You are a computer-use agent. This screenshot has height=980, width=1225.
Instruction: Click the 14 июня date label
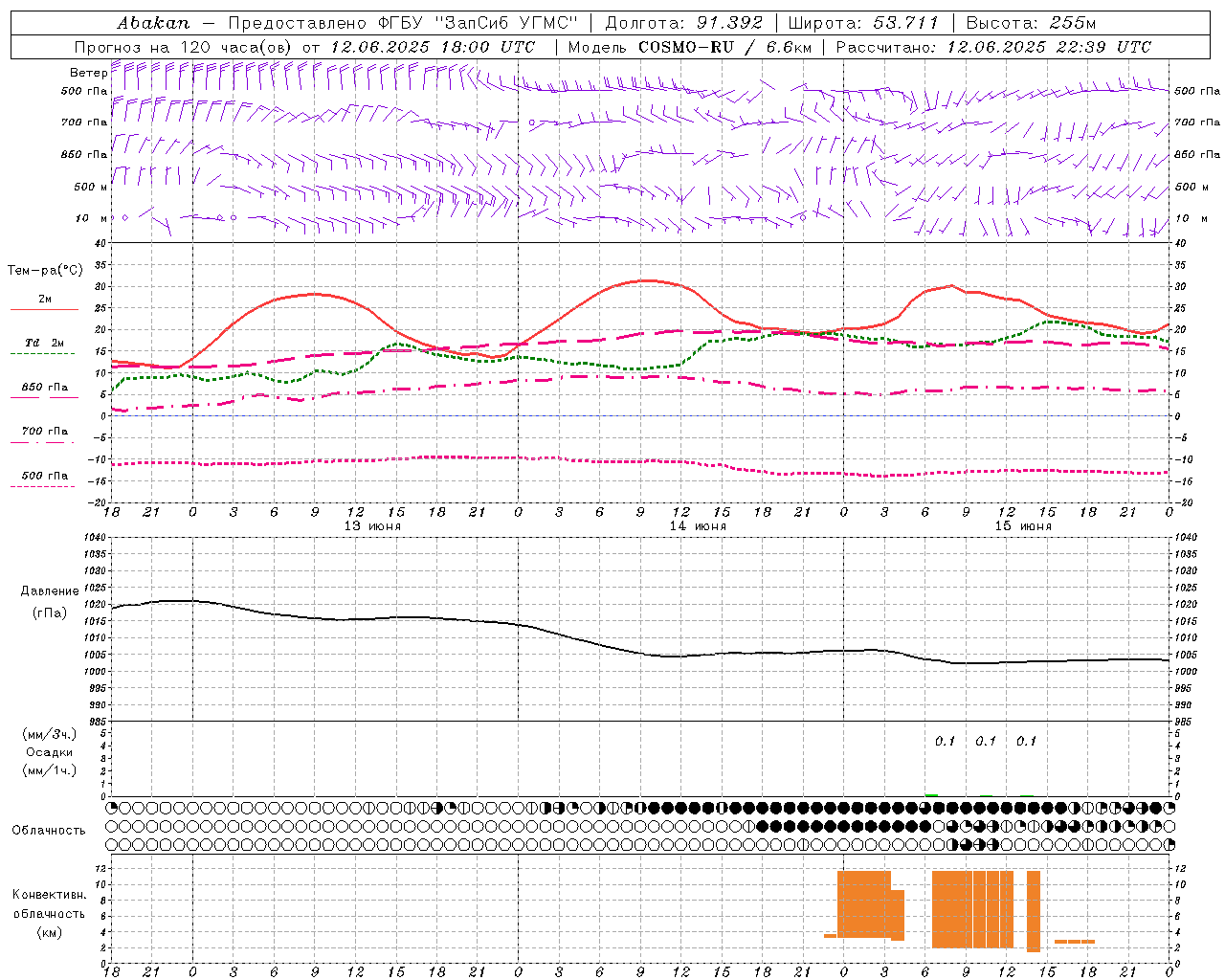[698, 526]
